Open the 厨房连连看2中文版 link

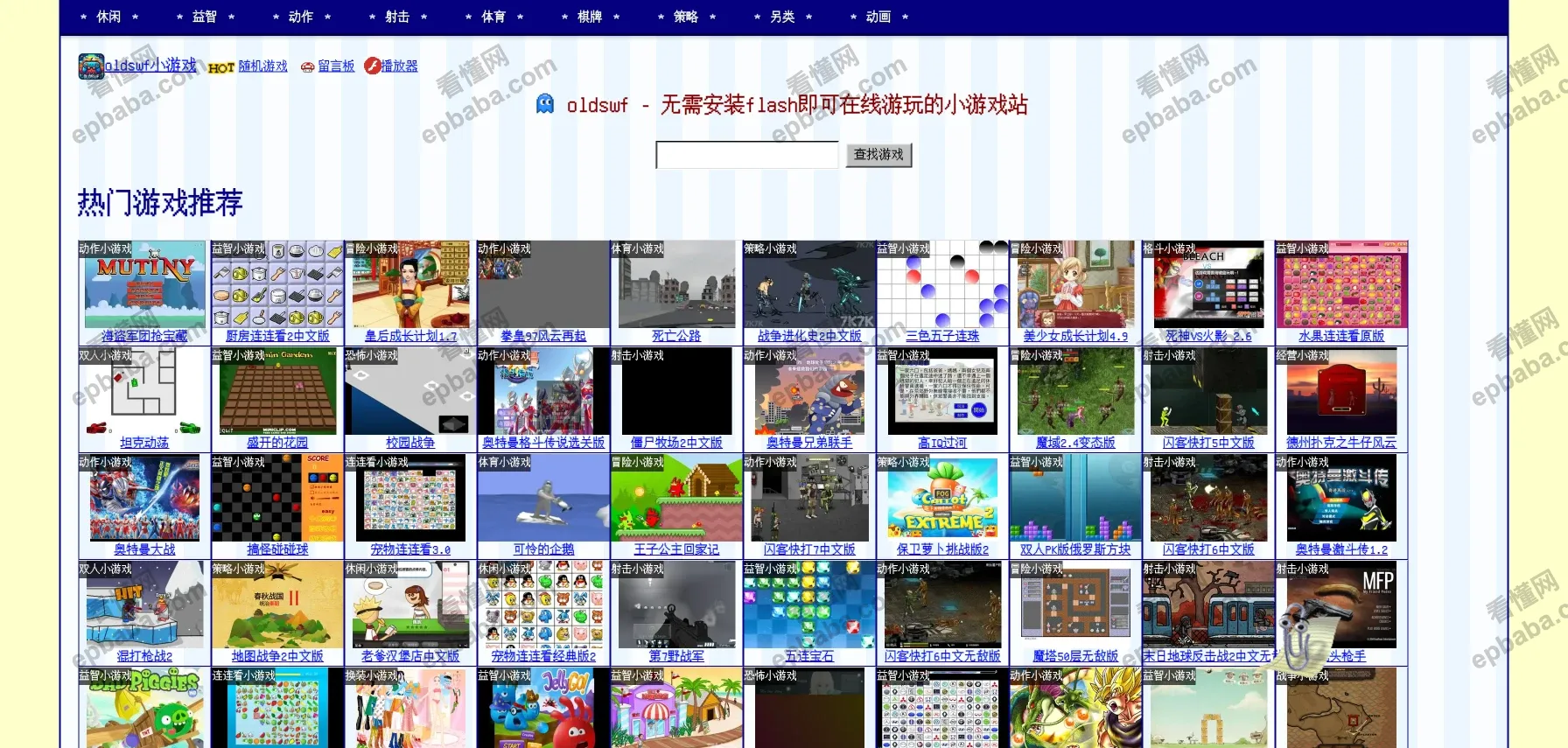[x=277, y=336]
